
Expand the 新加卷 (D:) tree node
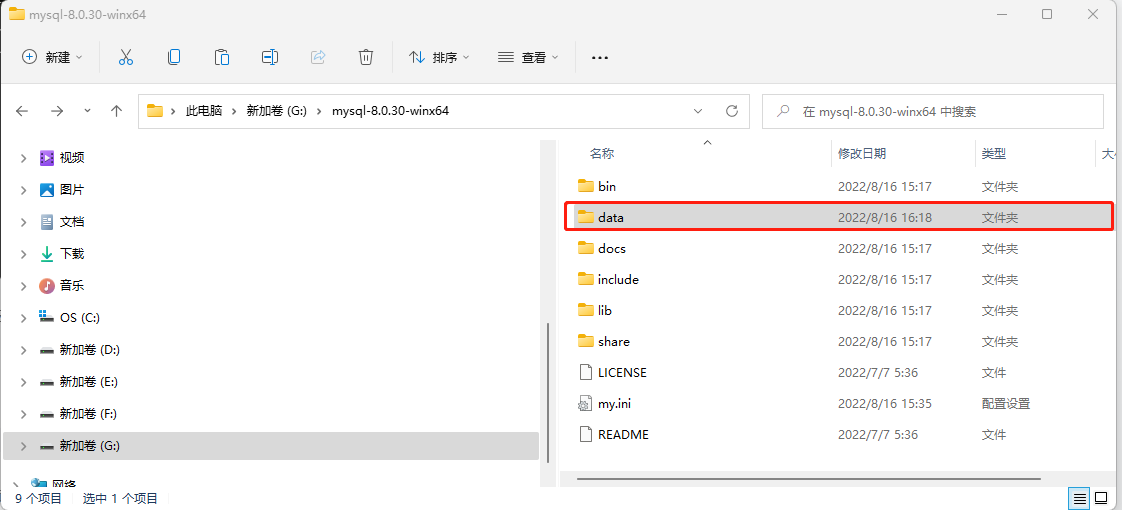(24, 350)
